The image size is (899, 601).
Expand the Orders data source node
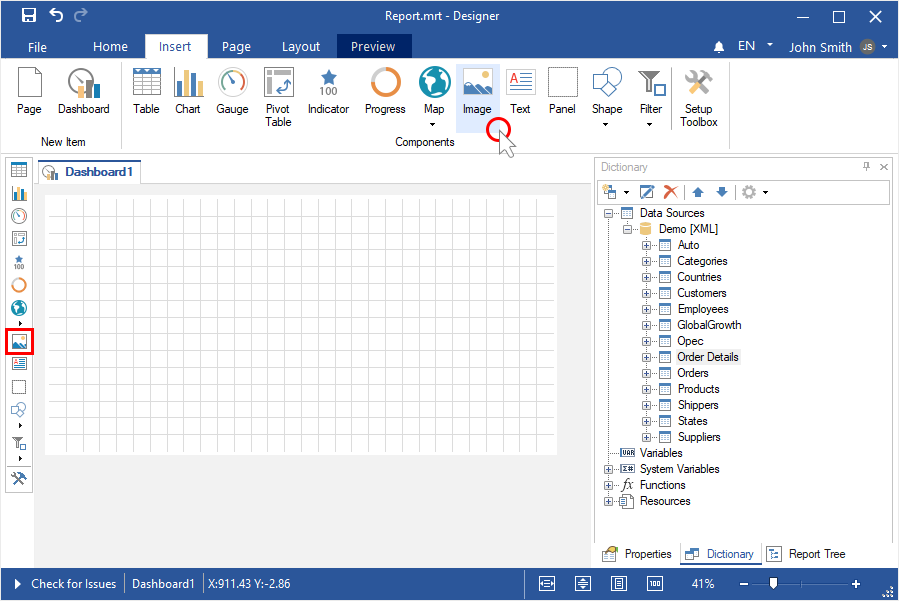(x=646, y=373)
